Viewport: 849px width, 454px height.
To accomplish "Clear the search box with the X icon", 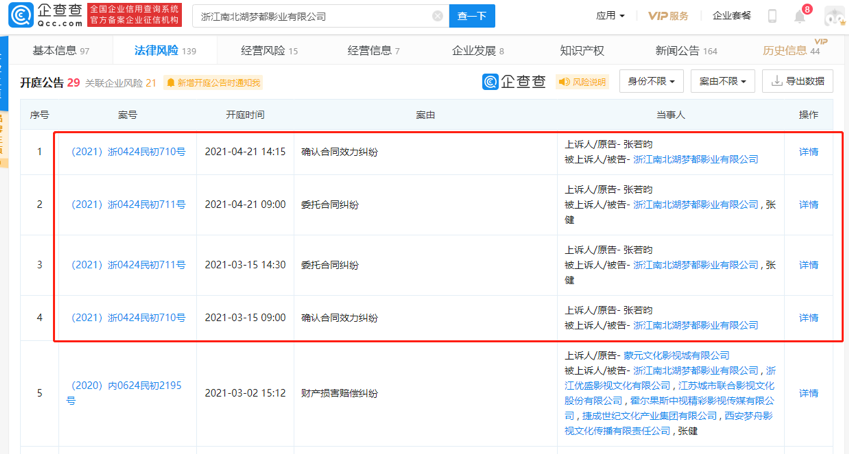I will click(x=438, y=17).
